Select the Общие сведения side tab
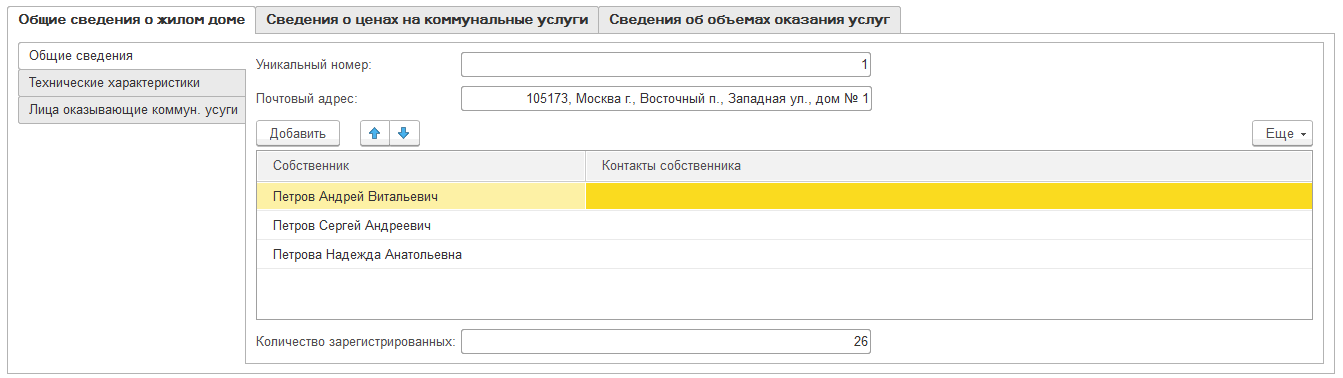The image size is (1343, 378). (x=131, y=55)
